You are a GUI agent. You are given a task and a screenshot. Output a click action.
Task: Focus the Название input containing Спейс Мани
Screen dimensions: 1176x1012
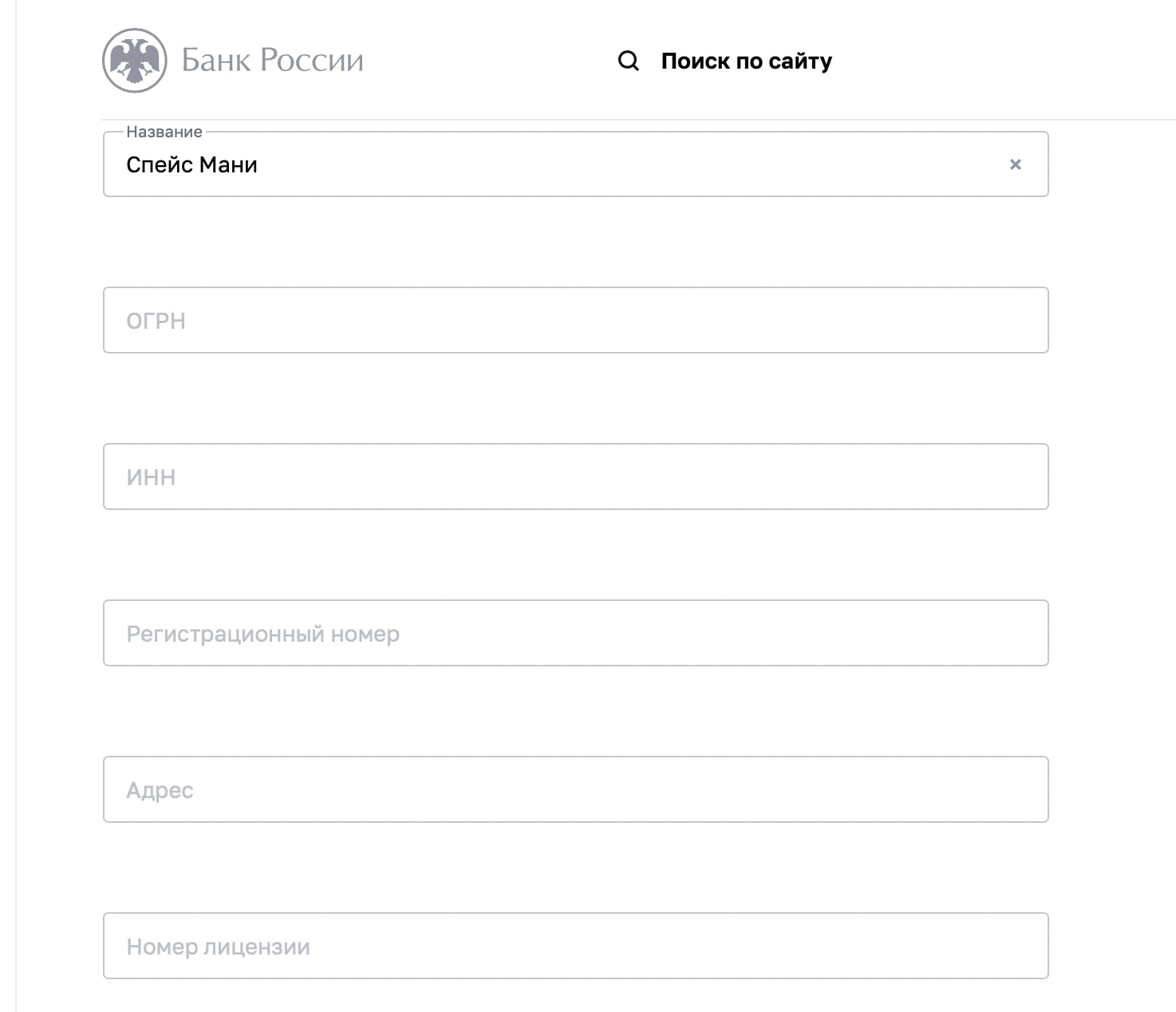(x=576, y=164)
